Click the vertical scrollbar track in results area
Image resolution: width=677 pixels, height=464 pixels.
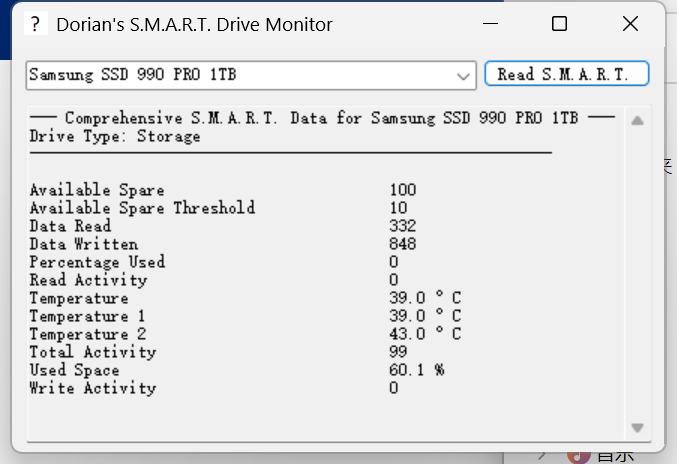click(x=637, y=270)
